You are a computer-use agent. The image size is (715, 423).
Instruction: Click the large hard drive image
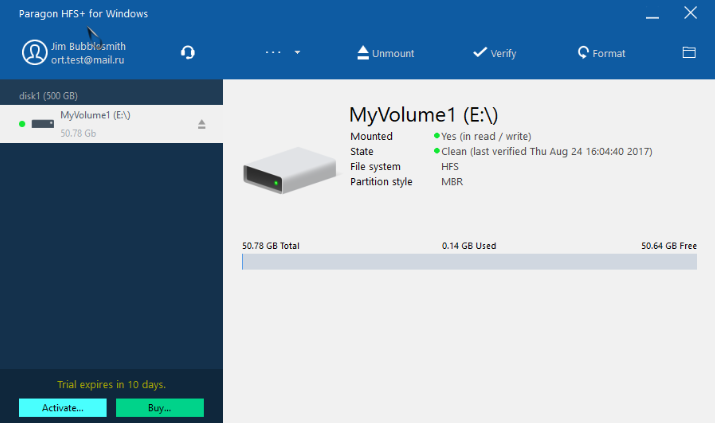click(290, 170)
